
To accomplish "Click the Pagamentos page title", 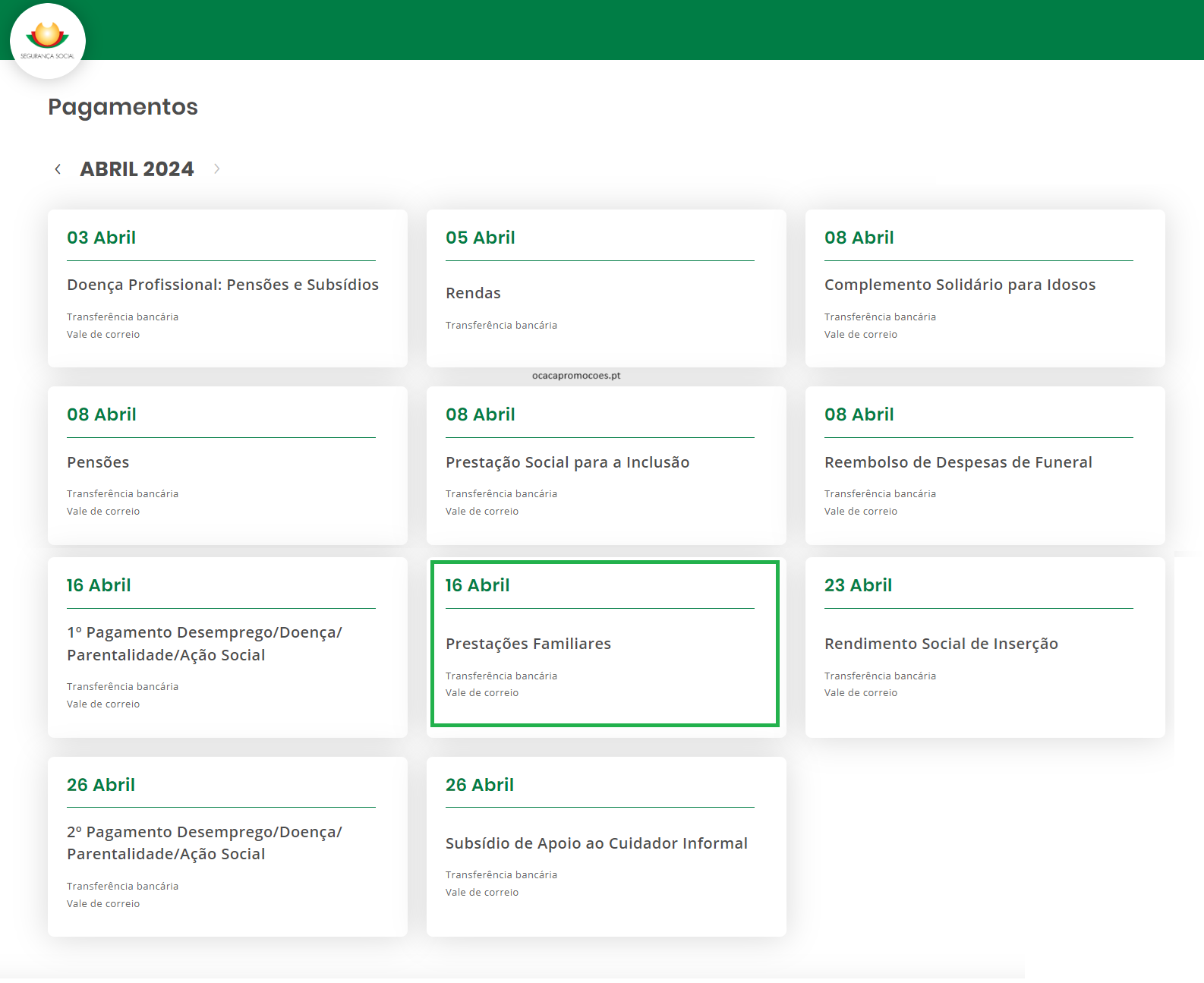I will coord(123,107).
